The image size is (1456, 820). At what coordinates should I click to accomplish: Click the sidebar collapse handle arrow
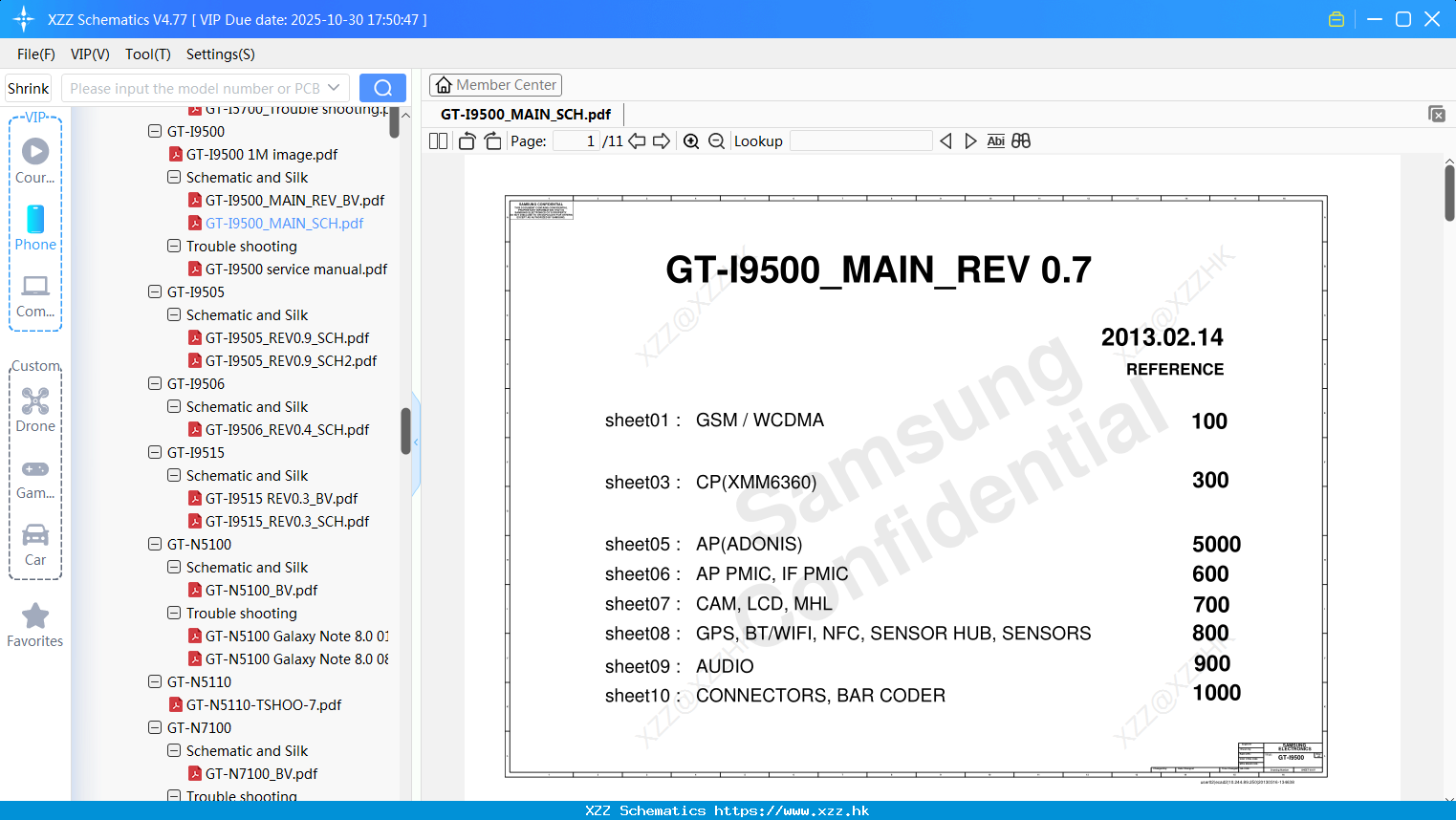point(416,442)
